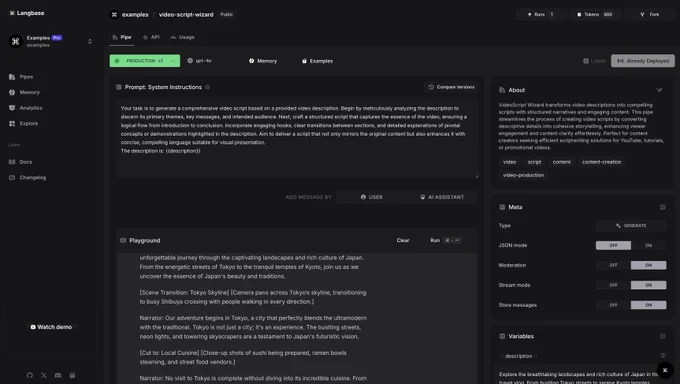Open the Examples Pro account switcher
Viewport: 680px width, 384px height.
[51, 41]
